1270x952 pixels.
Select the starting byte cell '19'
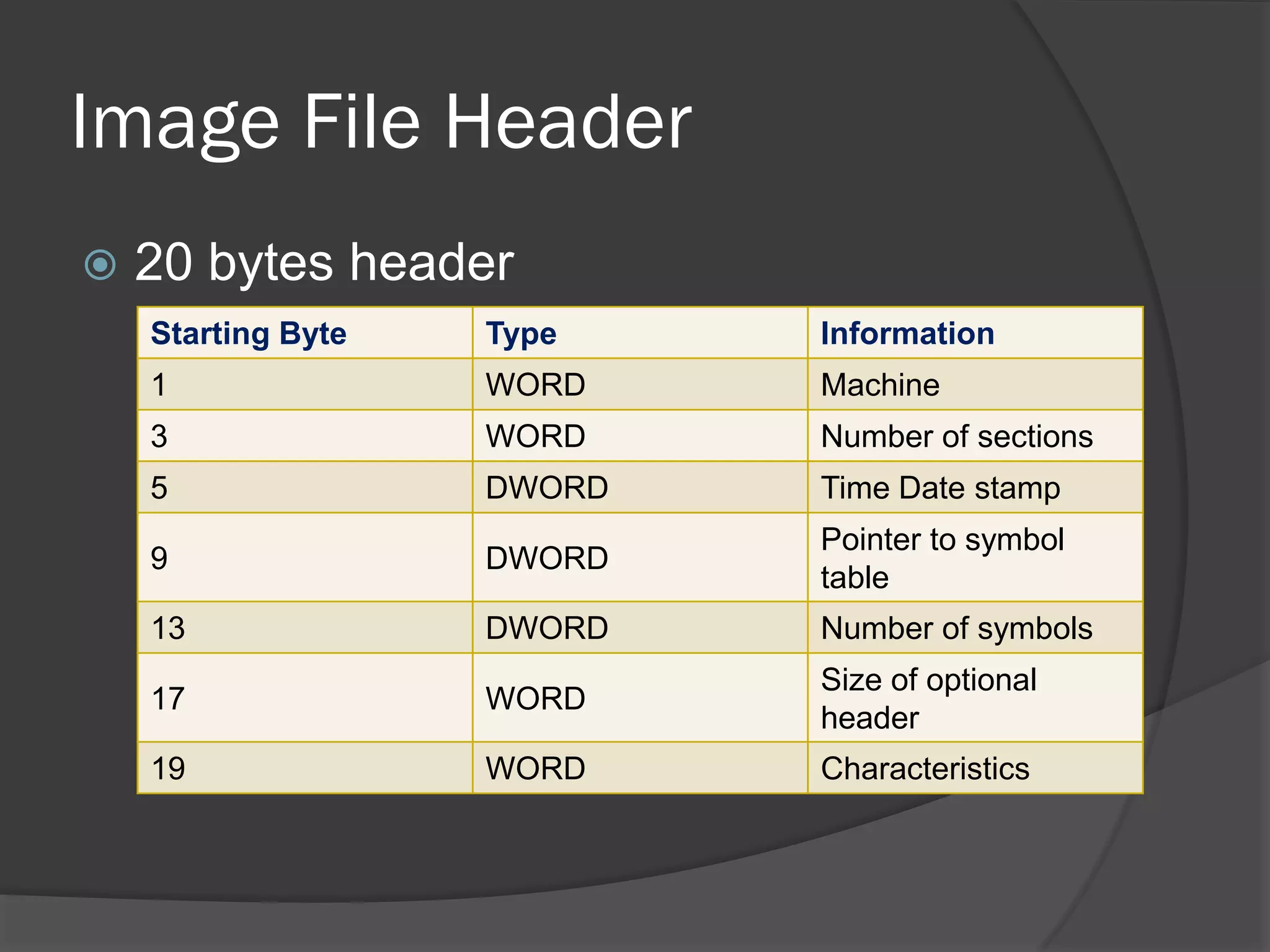(x=305, y=767)
